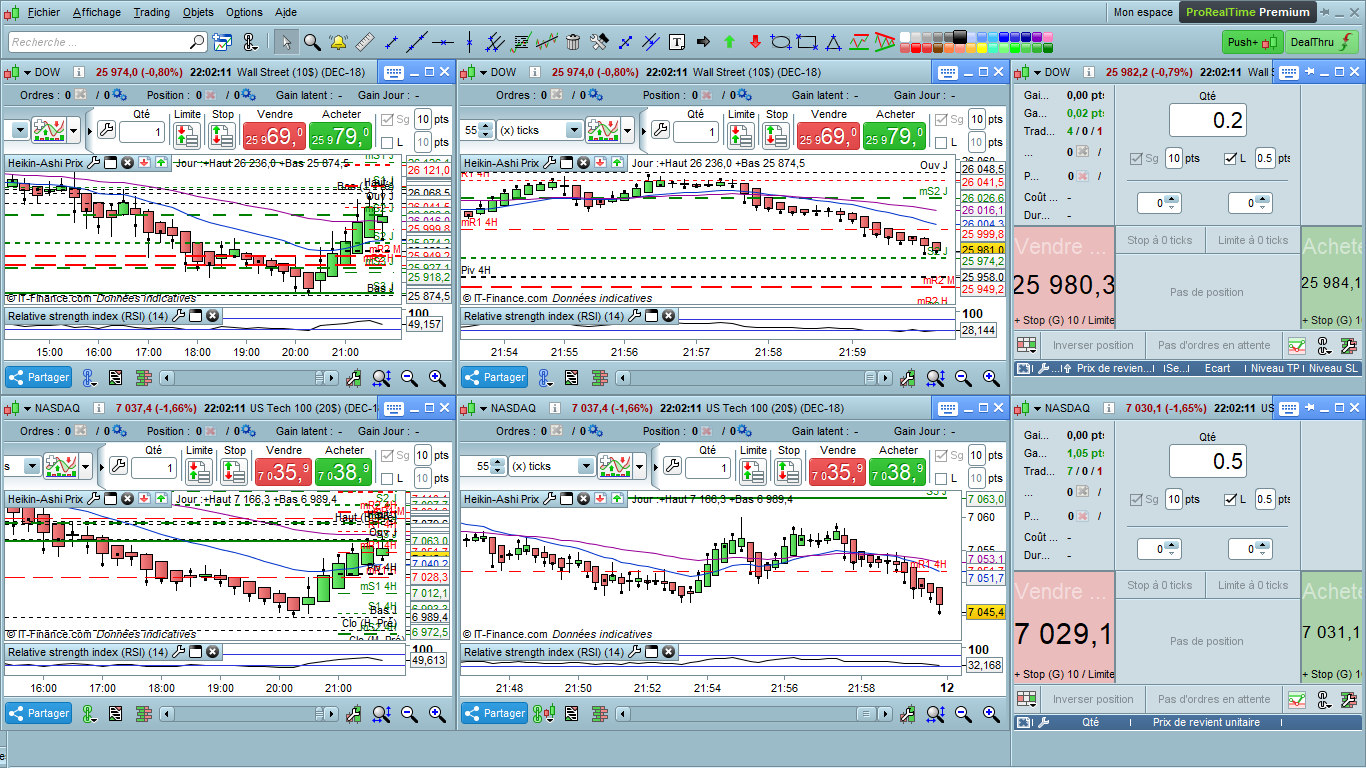Pick the black color swatch
This screenshot has width=1366, height=768.
(x=960, y=36)
